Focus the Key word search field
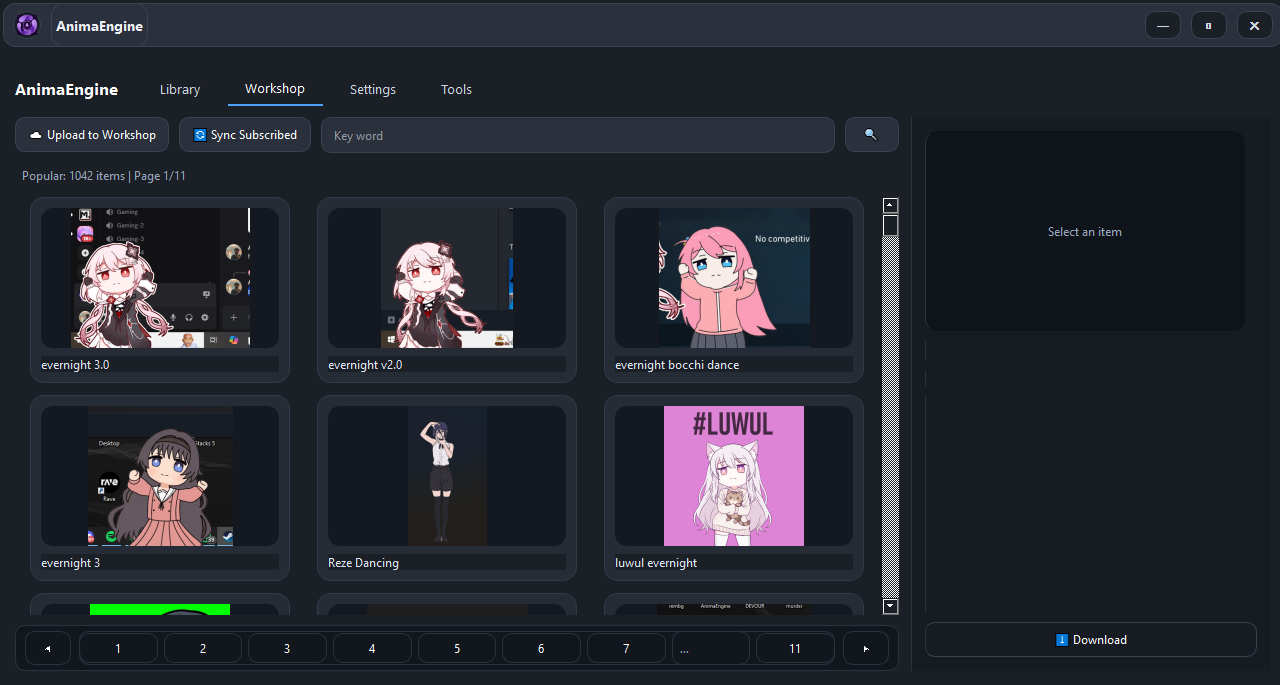The height and width of the screenshot is (685, 1280). pos(577,135)
